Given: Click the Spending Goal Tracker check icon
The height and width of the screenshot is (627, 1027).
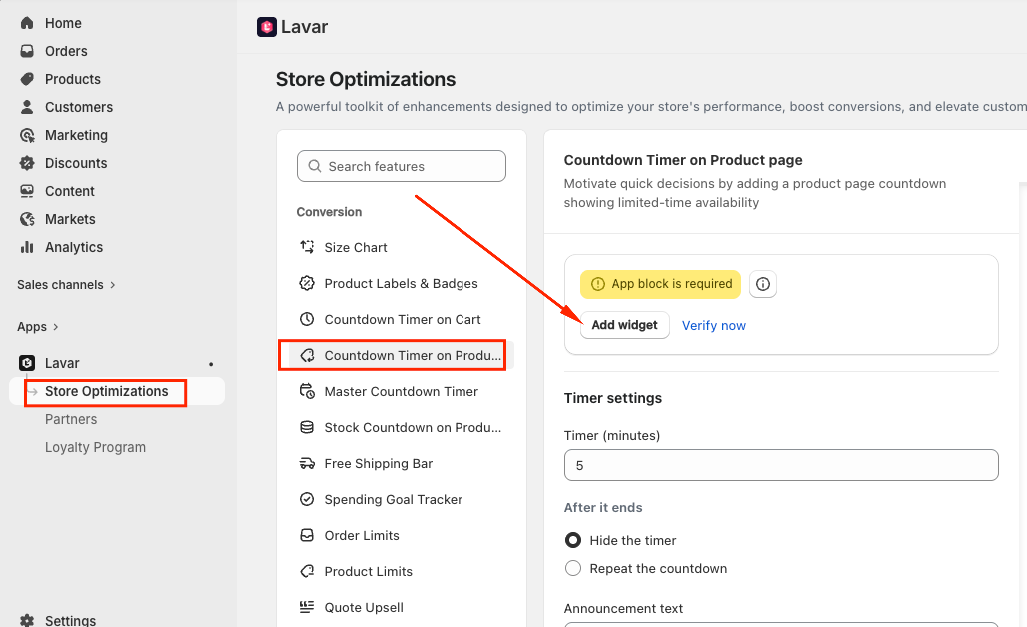Looking at the screenshot, I should 307,499.
